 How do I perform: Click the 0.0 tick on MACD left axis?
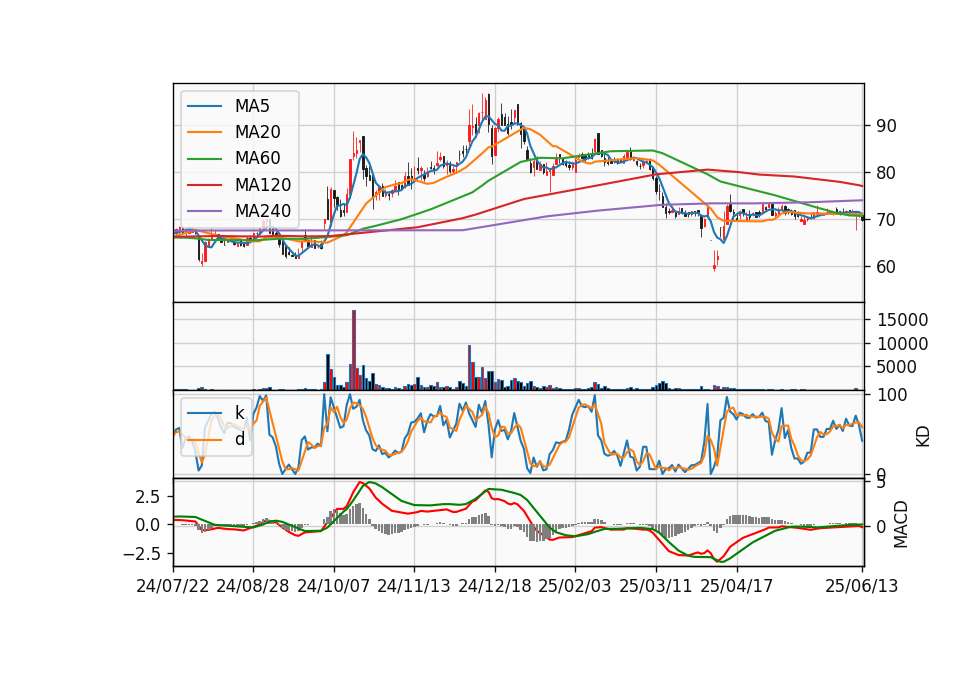coord(148,525)
